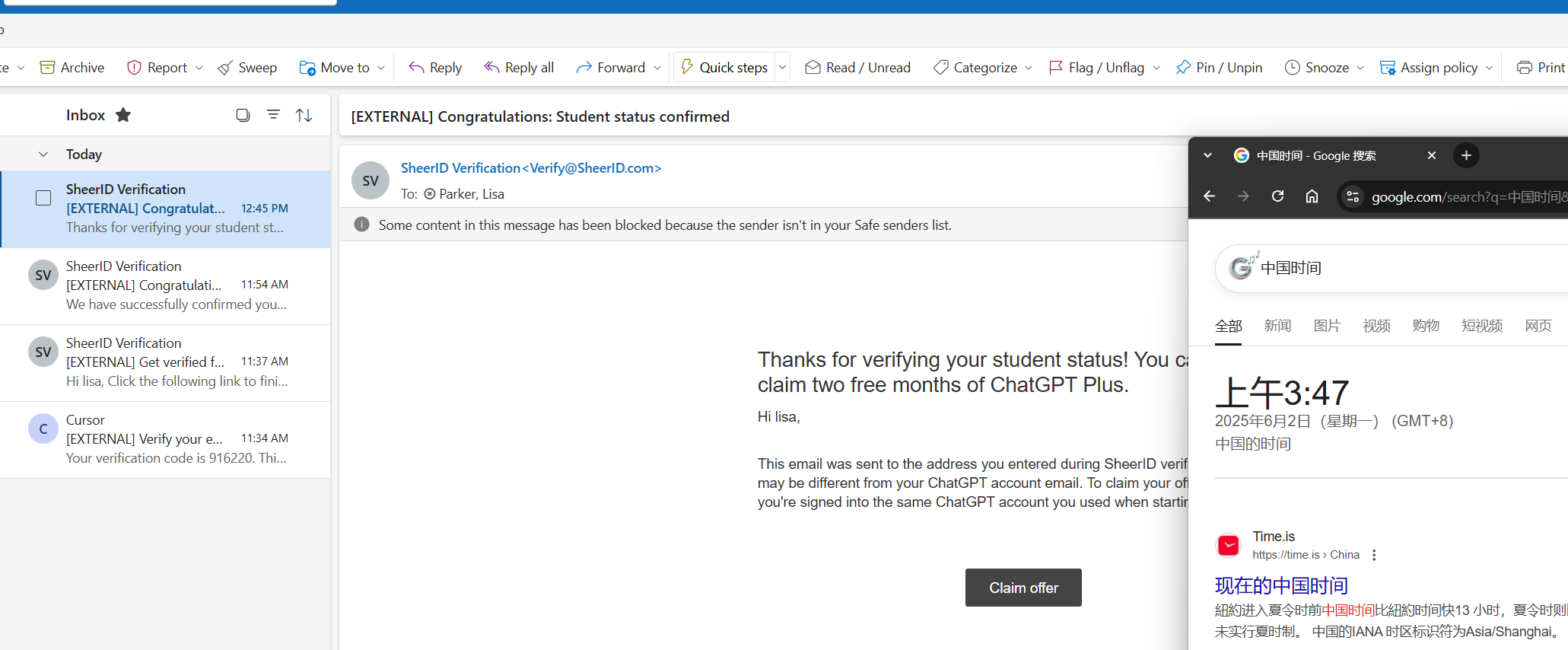Toggle the select-all messages icon
This screenshot has height=650, width=1568.
pos(243,115)
